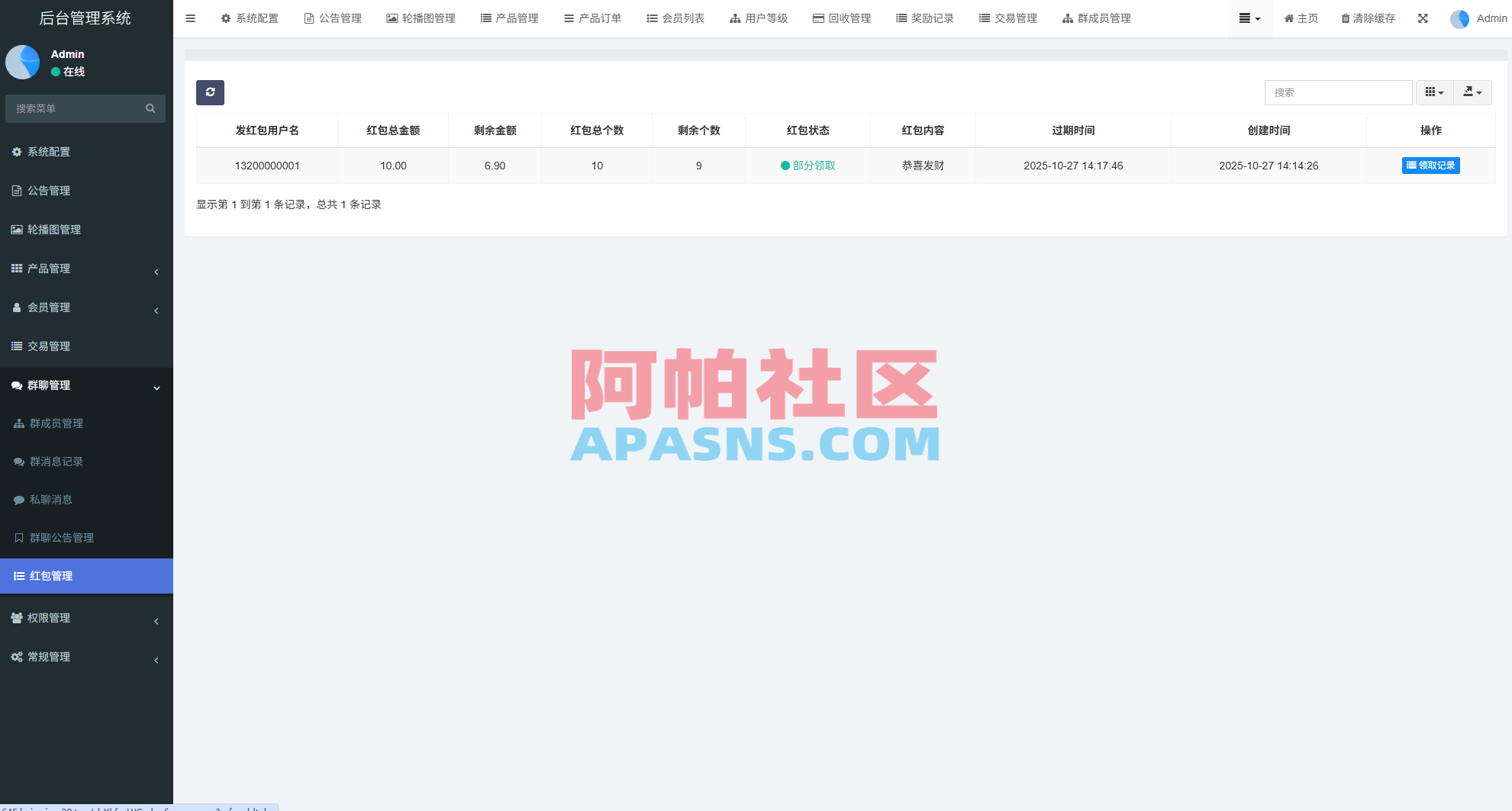The height and width of the screenshot is (811, 1512).
Task: Select 回收管理 in the navbar
Action: (x=841, y=18)
